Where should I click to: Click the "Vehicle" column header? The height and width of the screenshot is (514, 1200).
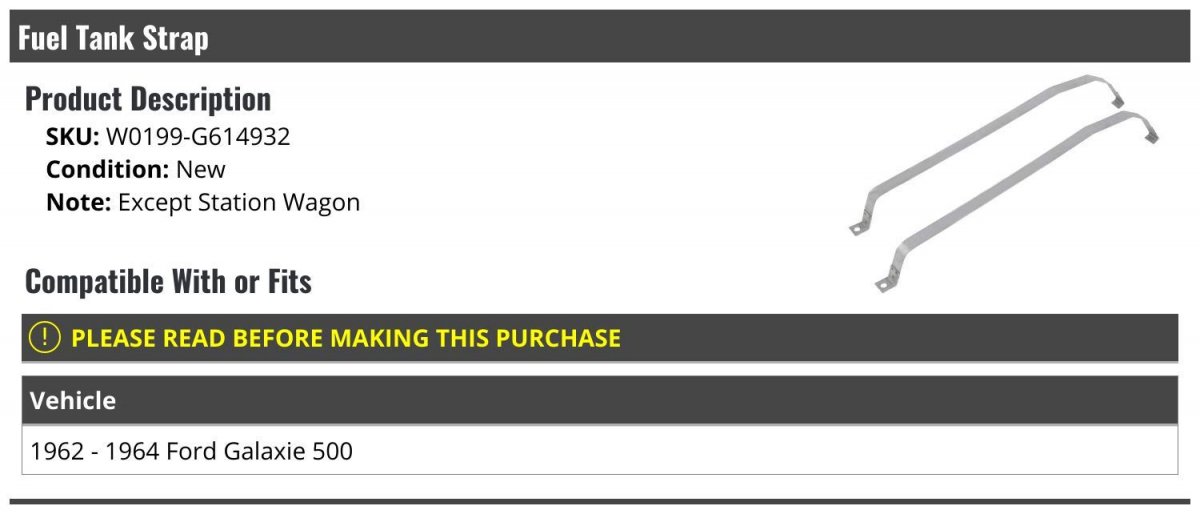pyautogui.click(x=600, y=401)
